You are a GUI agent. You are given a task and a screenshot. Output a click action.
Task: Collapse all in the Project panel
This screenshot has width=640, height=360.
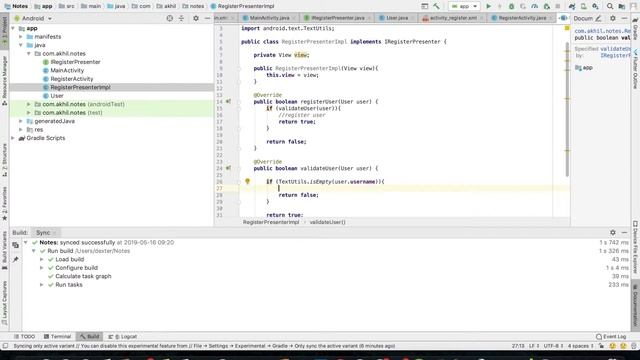click(182, 18)
